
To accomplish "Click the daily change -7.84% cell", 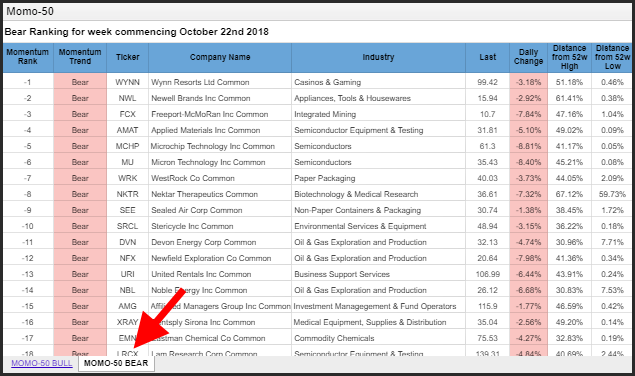I will tap(528, 114).
